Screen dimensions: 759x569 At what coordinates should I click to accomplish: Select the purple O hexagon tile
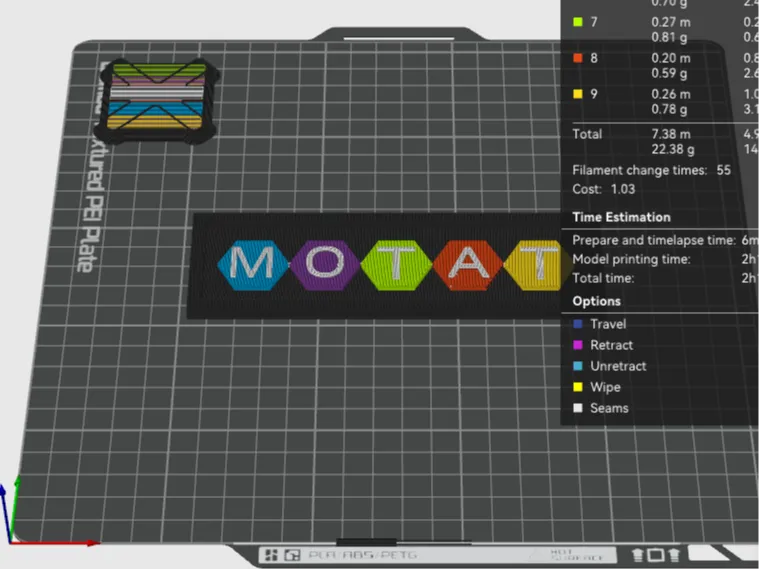pyautogui.click(x=325, y=265)
